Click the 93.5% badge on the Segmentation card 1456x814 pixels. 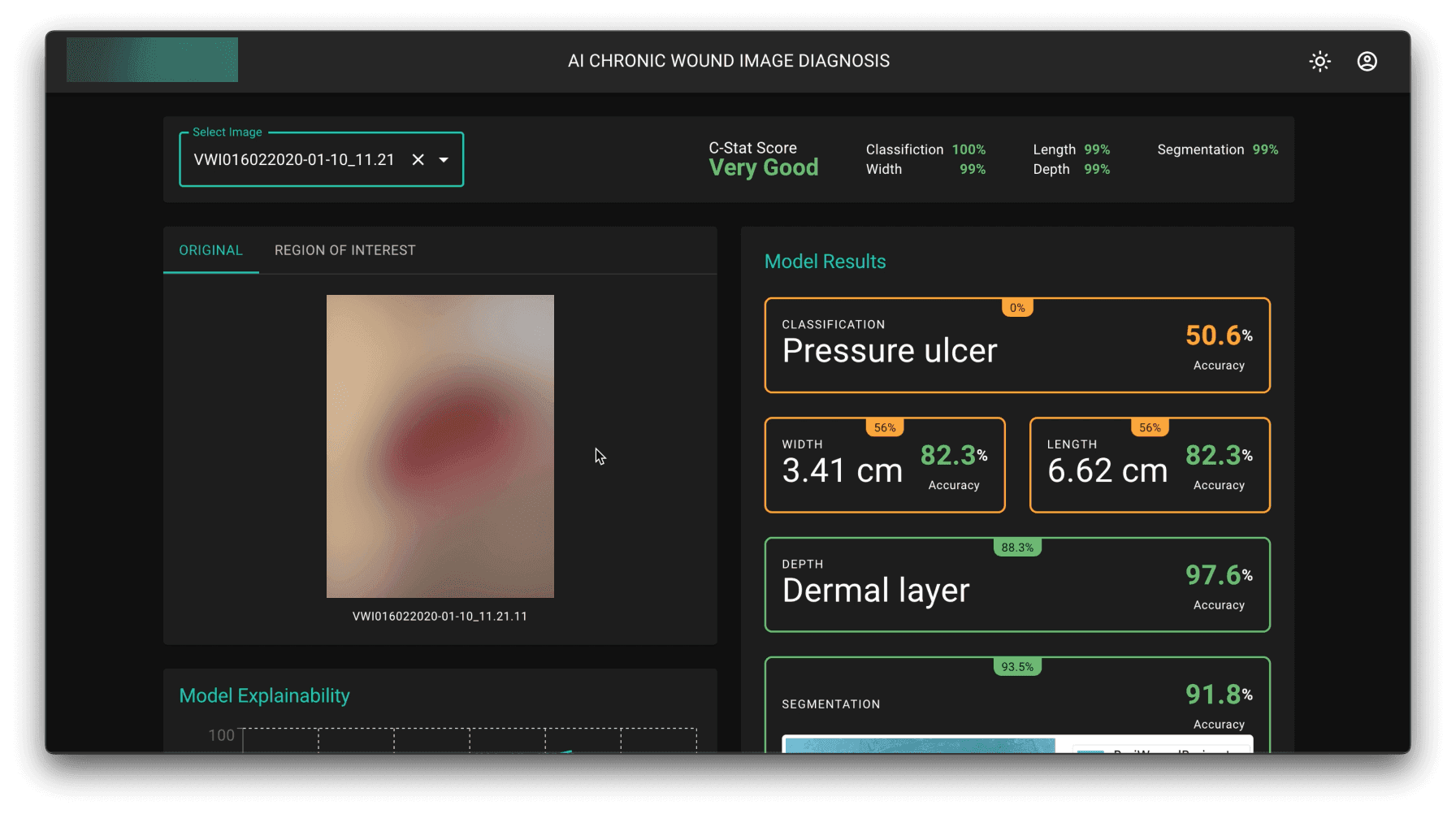coord(1017,666)
